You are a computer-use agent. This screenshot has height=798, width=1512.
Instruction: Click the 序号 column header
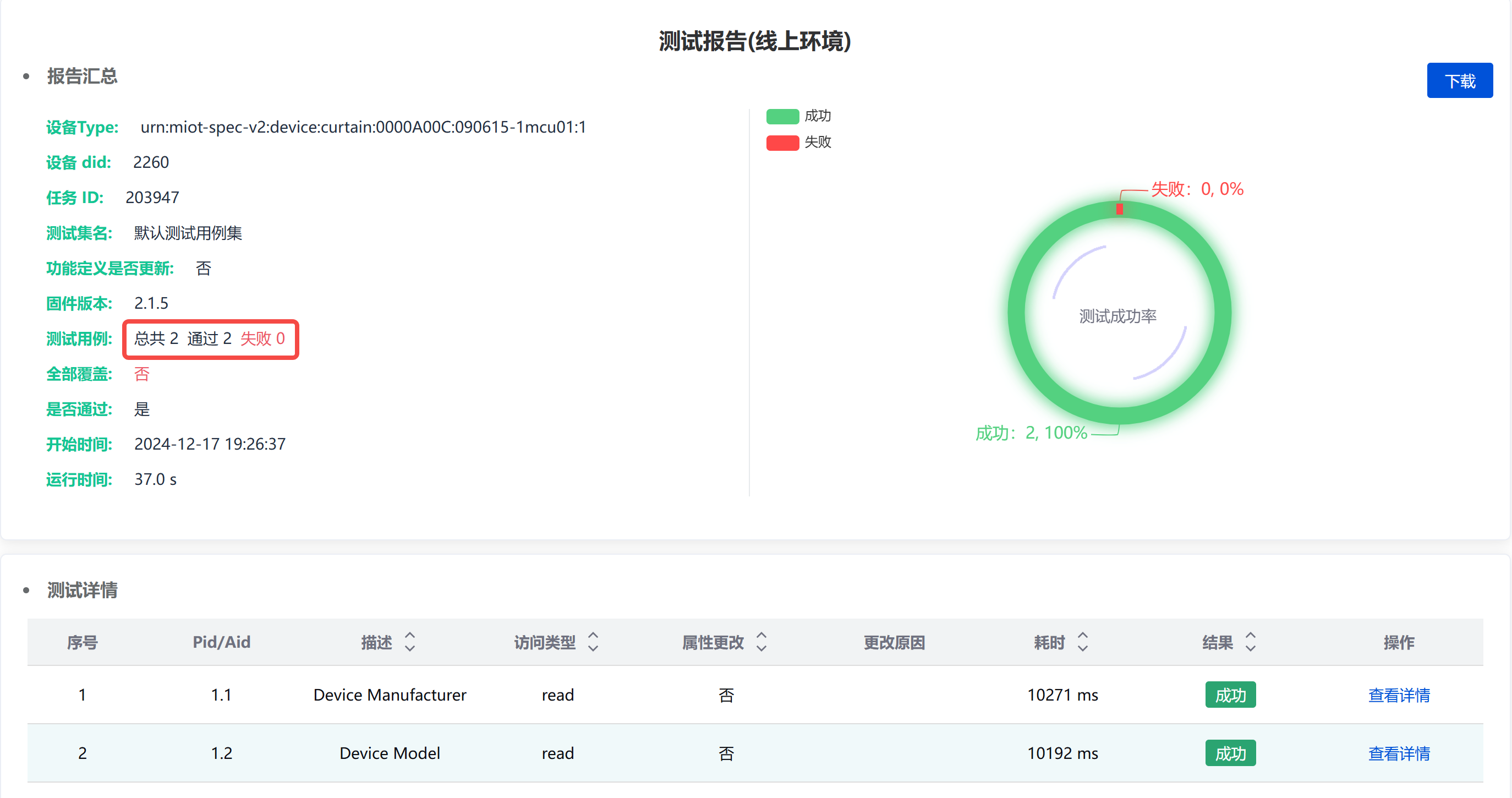82,642
